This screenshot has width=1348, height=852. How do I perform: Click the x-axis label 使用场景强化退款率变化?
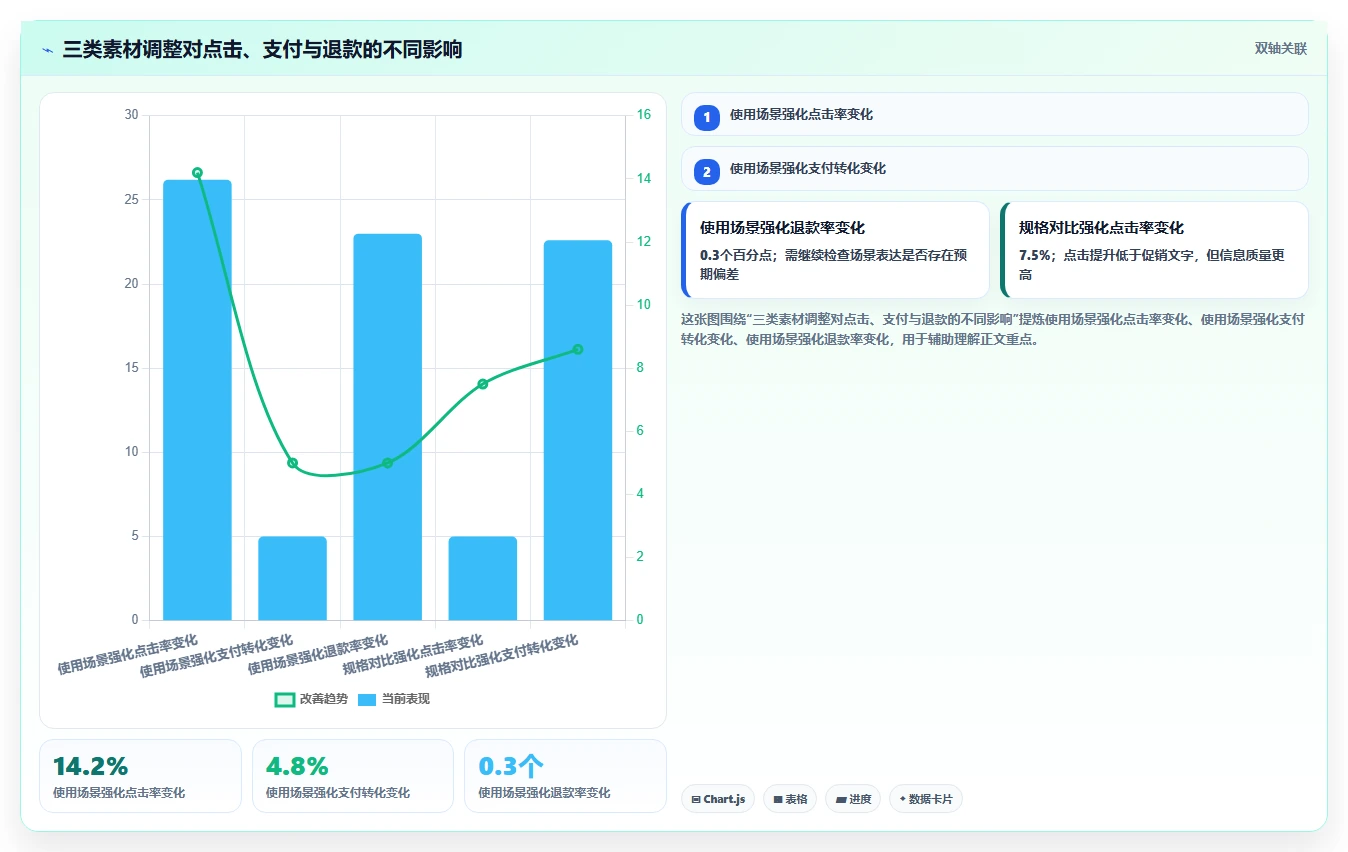(318, 655)
